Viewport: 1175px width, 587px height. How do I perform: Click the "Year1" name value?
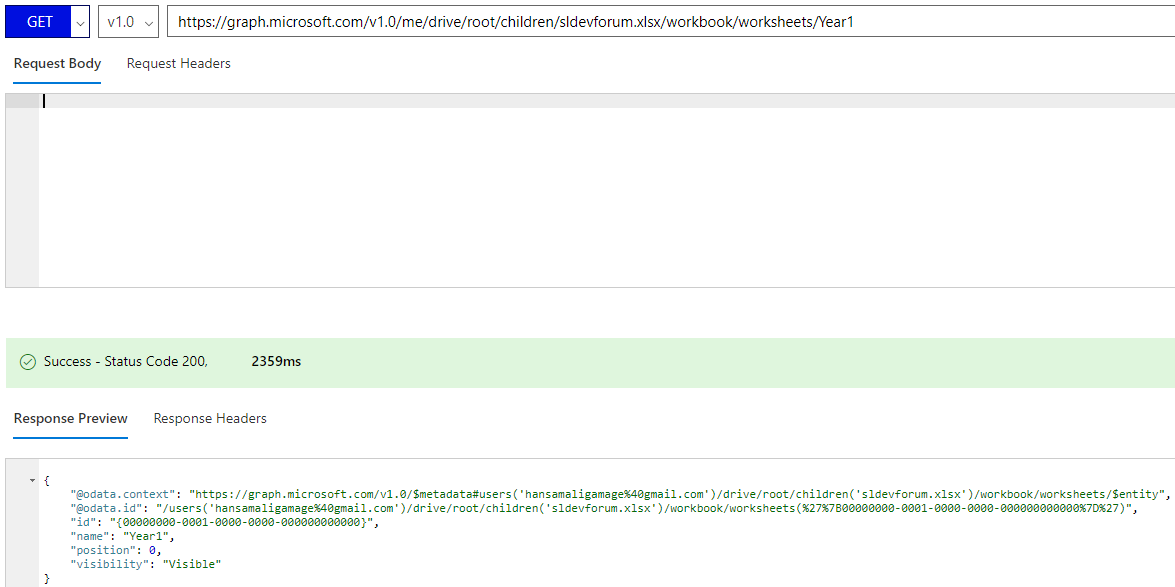151,535
